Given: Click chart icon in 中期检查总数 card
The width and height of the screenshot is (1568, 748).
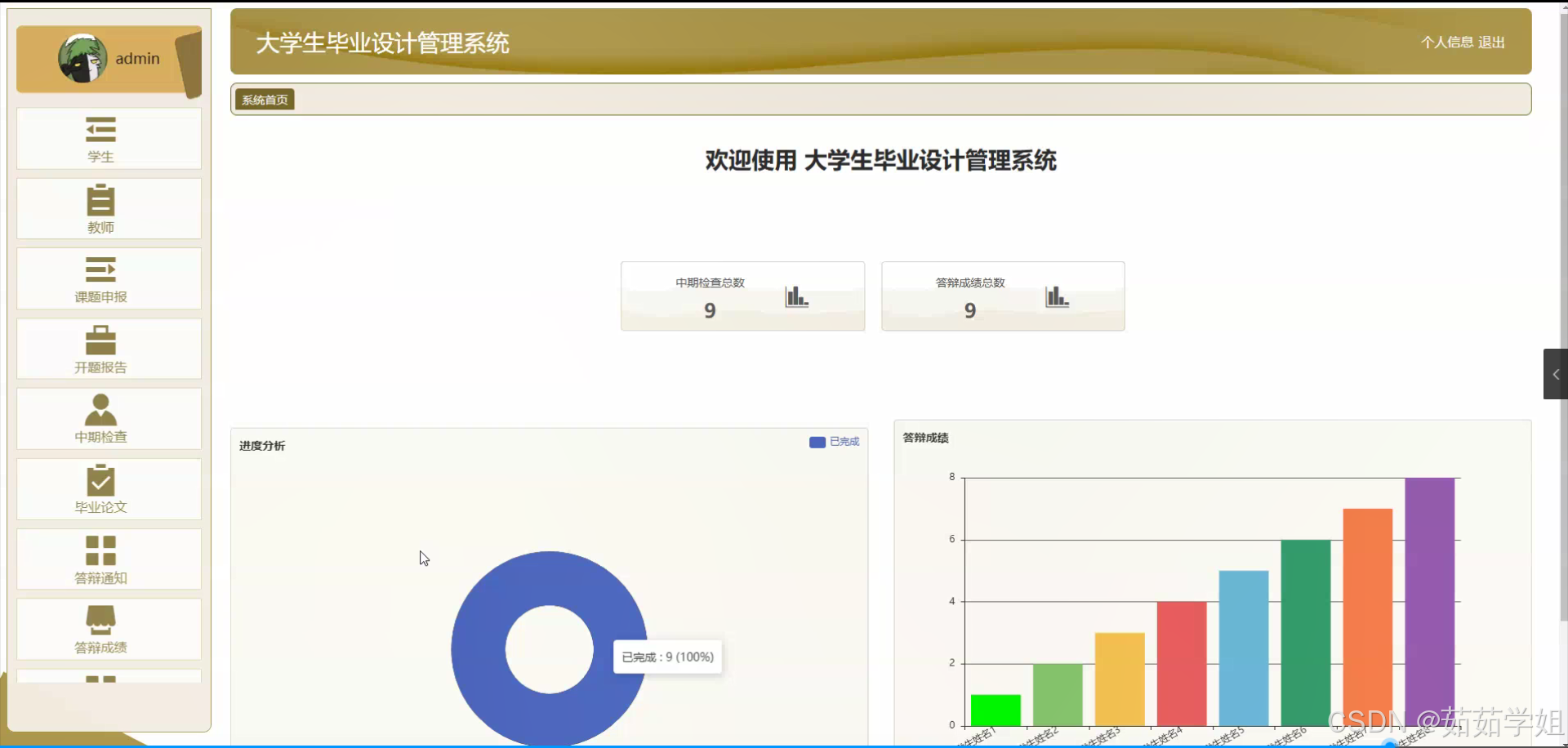Looking at the screenshot, I should (796, 296).
